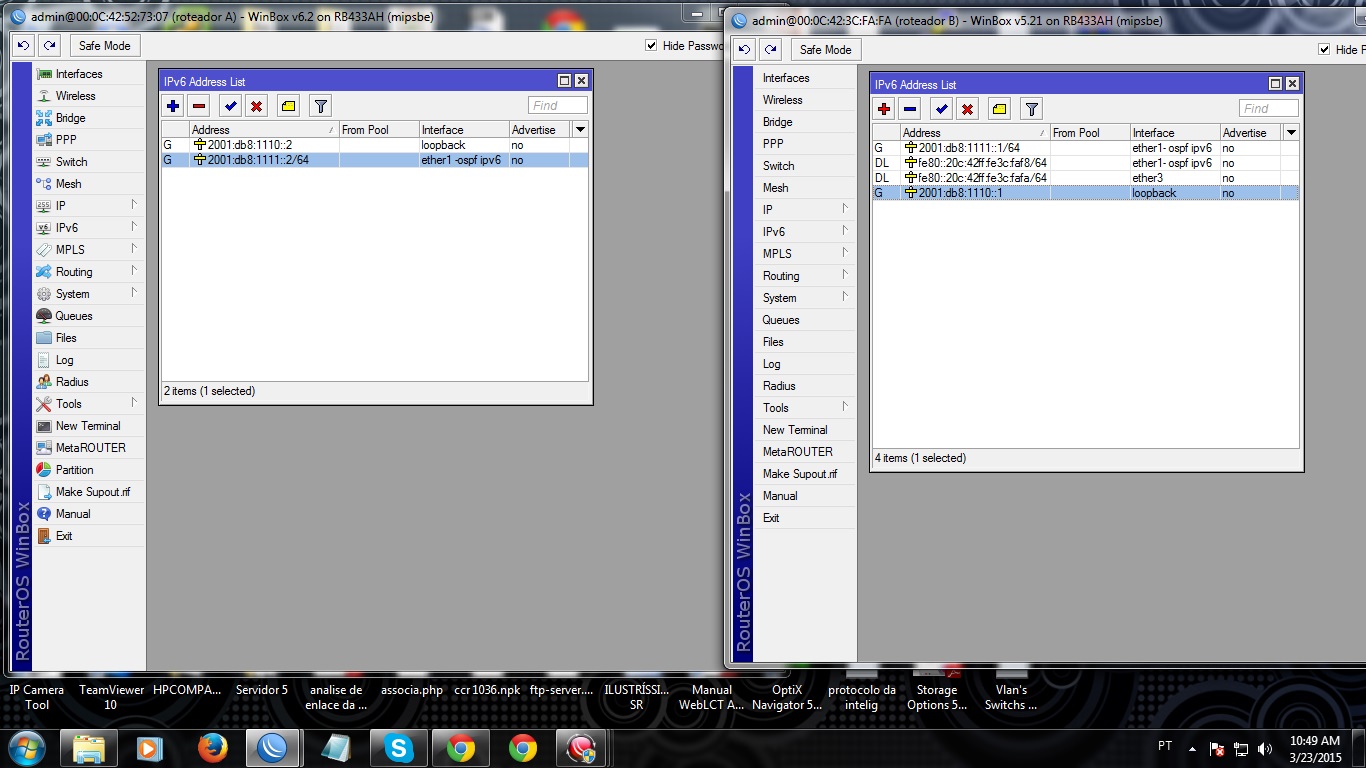Open Radius in roteador A sidebar
1366x768 pixels.
tap(89, 382)
